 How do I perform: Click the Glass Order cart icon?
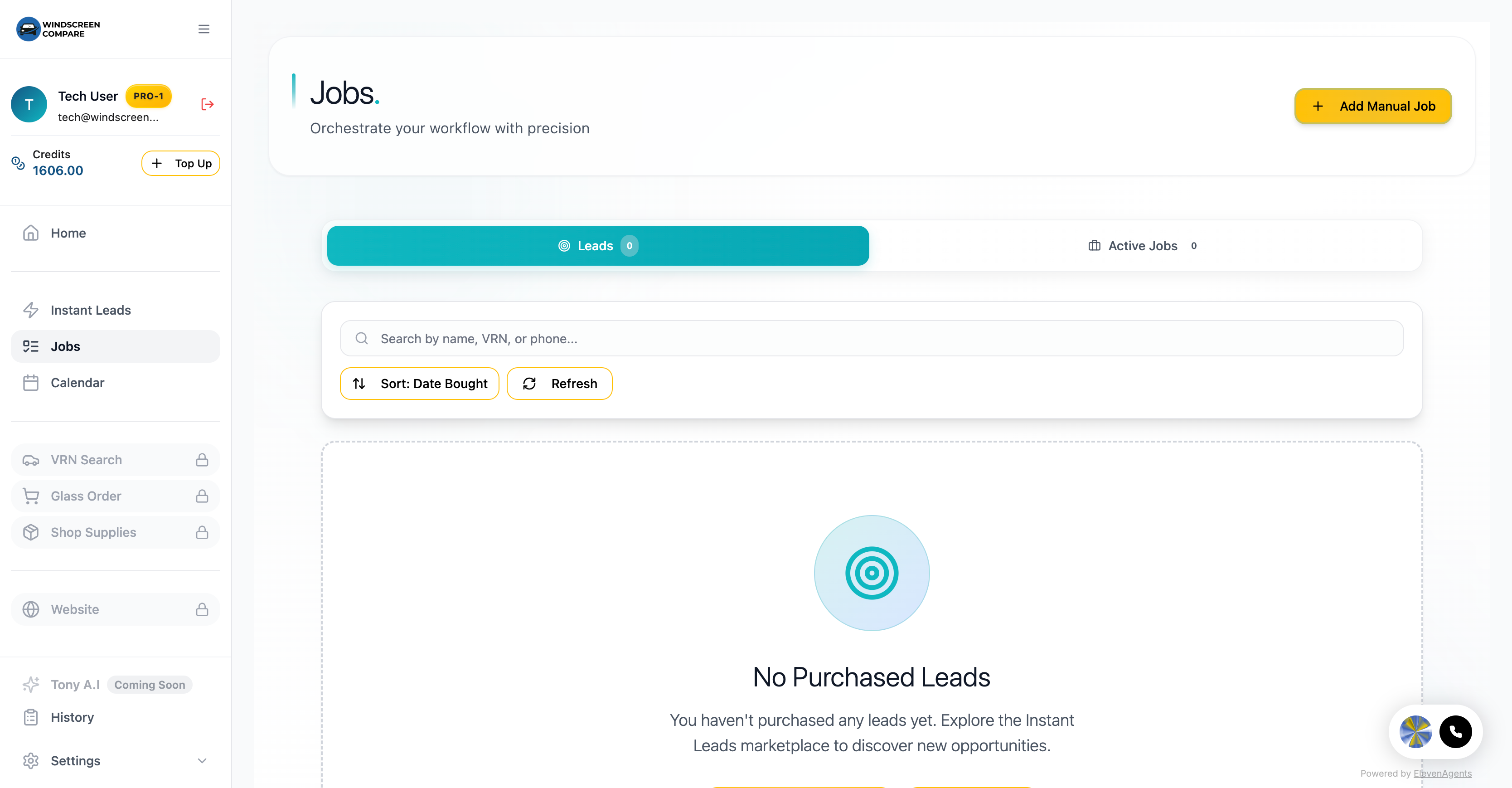(x=30, y=496)
